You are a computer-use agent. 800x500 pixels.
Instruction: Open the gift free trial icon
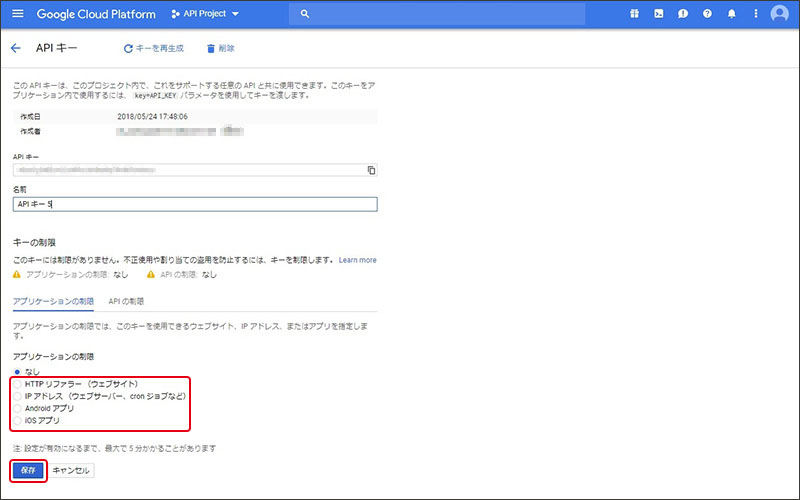[634, 14]
